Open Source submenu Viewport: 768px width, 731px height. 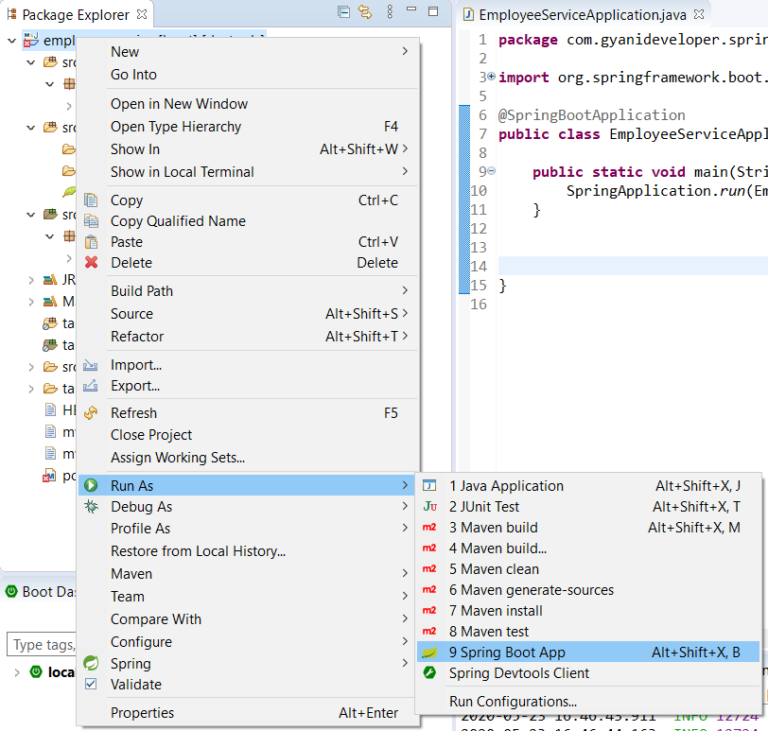click(x=249, y=314)
